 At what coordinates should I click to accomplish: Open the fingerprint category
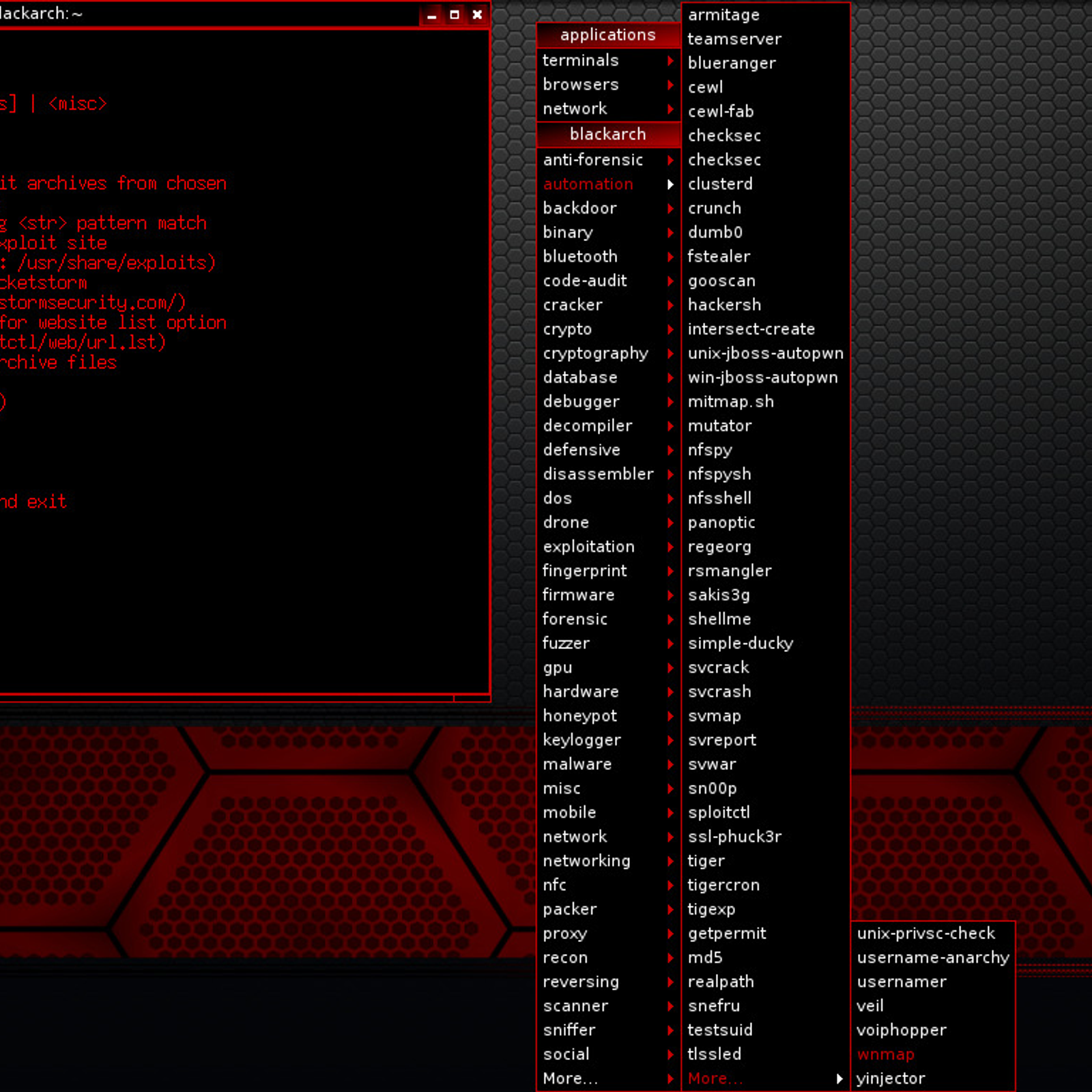point(609,571)
